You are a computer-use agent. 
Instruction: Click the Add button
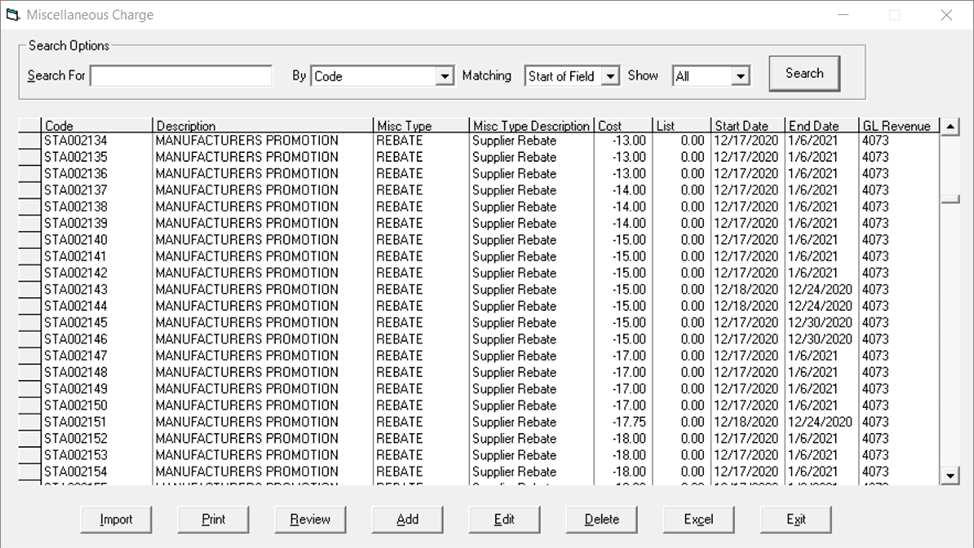407,520
